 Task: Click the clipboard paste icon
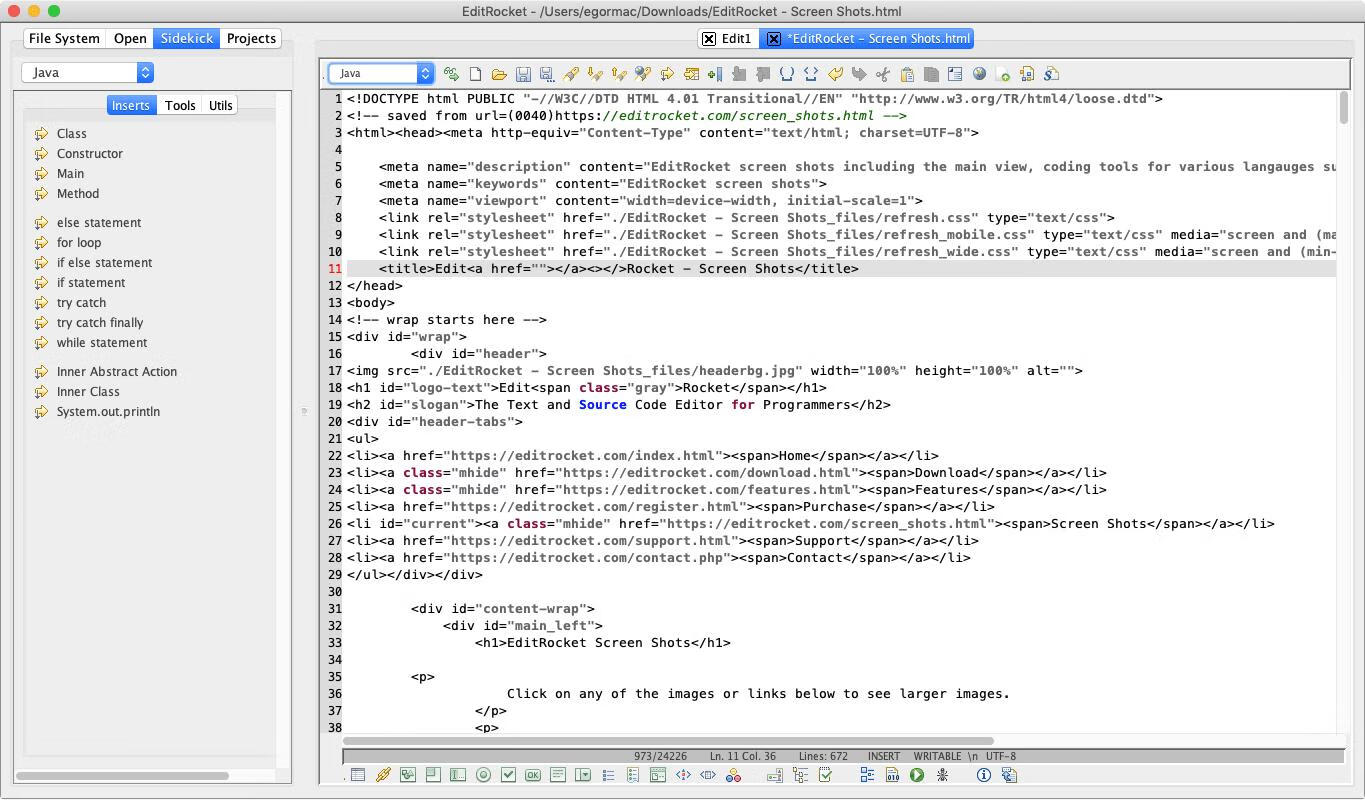click(907, 74)
